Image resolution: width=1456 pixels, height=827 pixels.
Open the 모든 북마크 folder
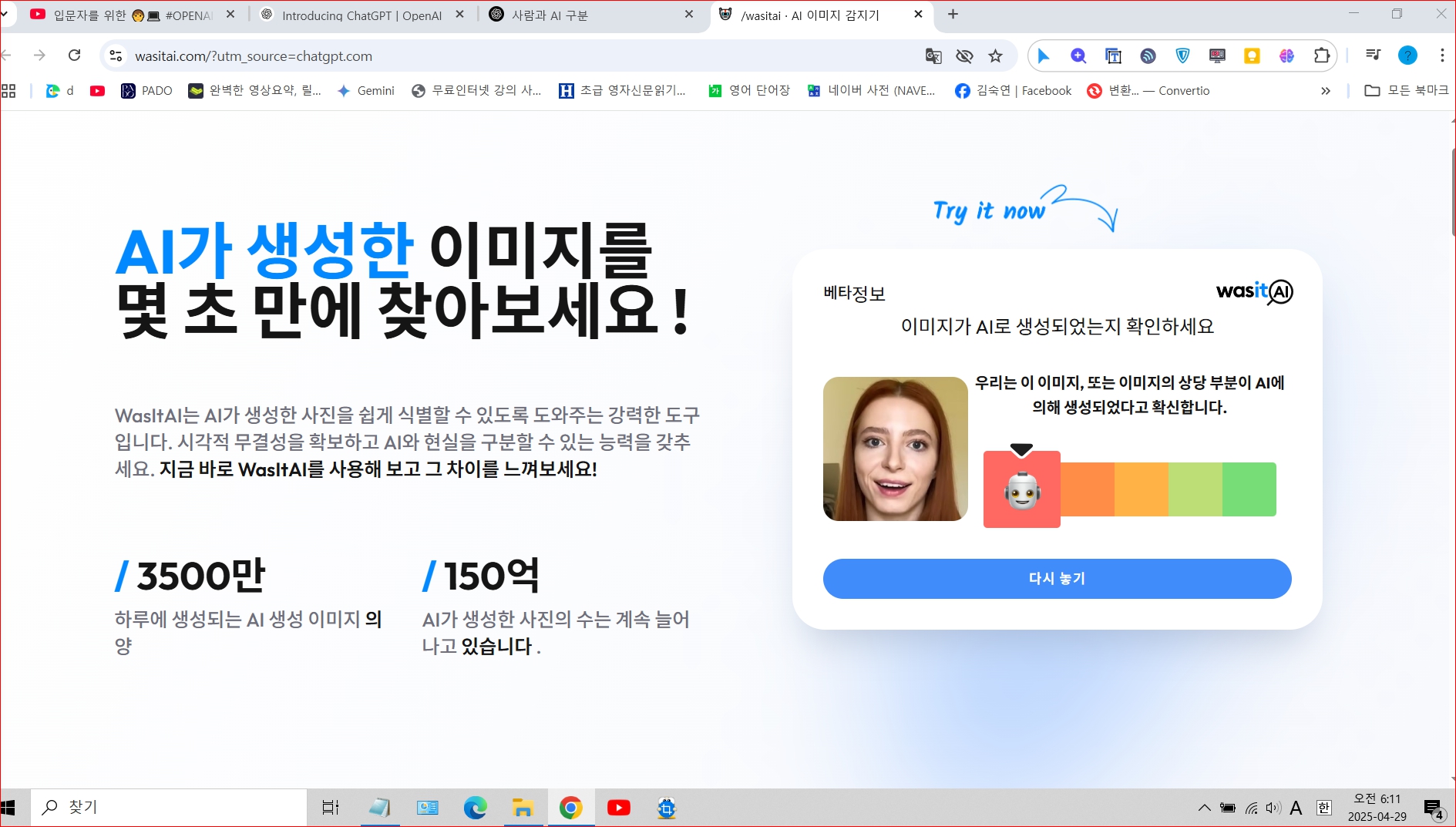[1407, 91]
